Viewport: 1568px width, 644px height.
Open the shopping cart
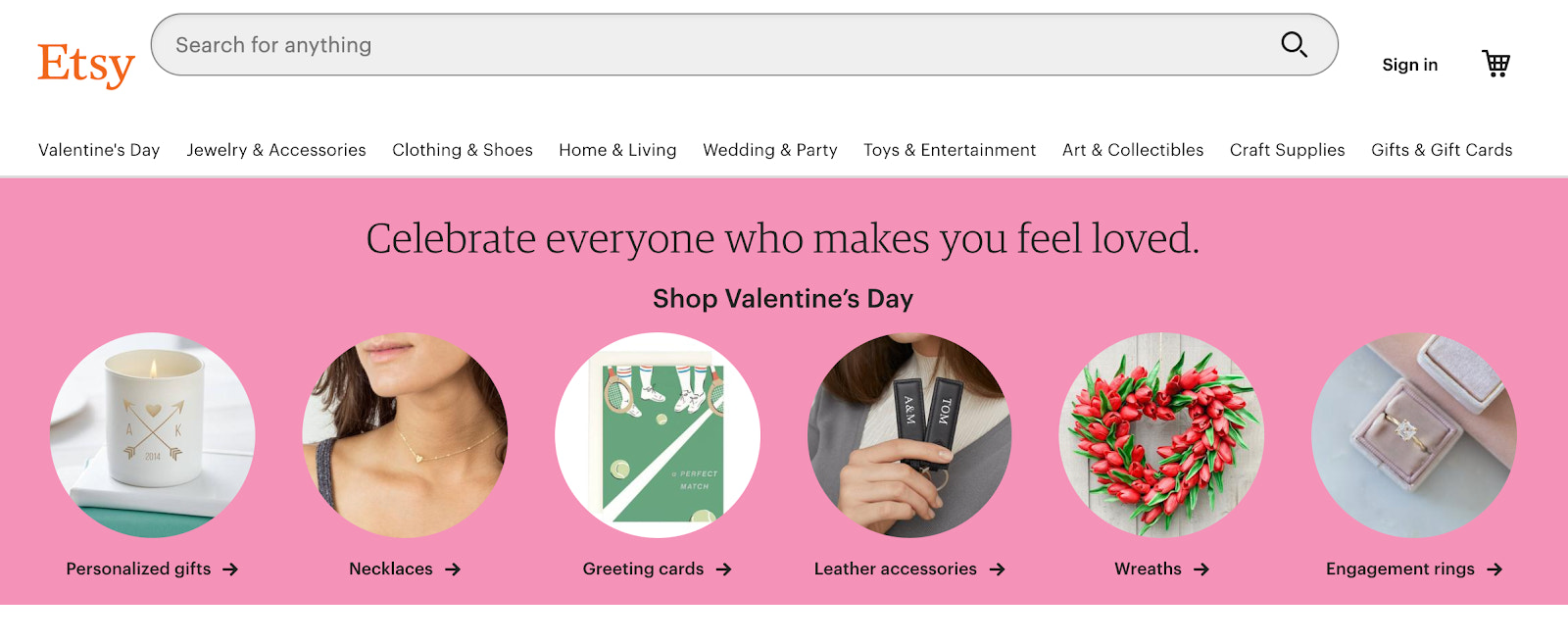click(x=1496, y=63)
